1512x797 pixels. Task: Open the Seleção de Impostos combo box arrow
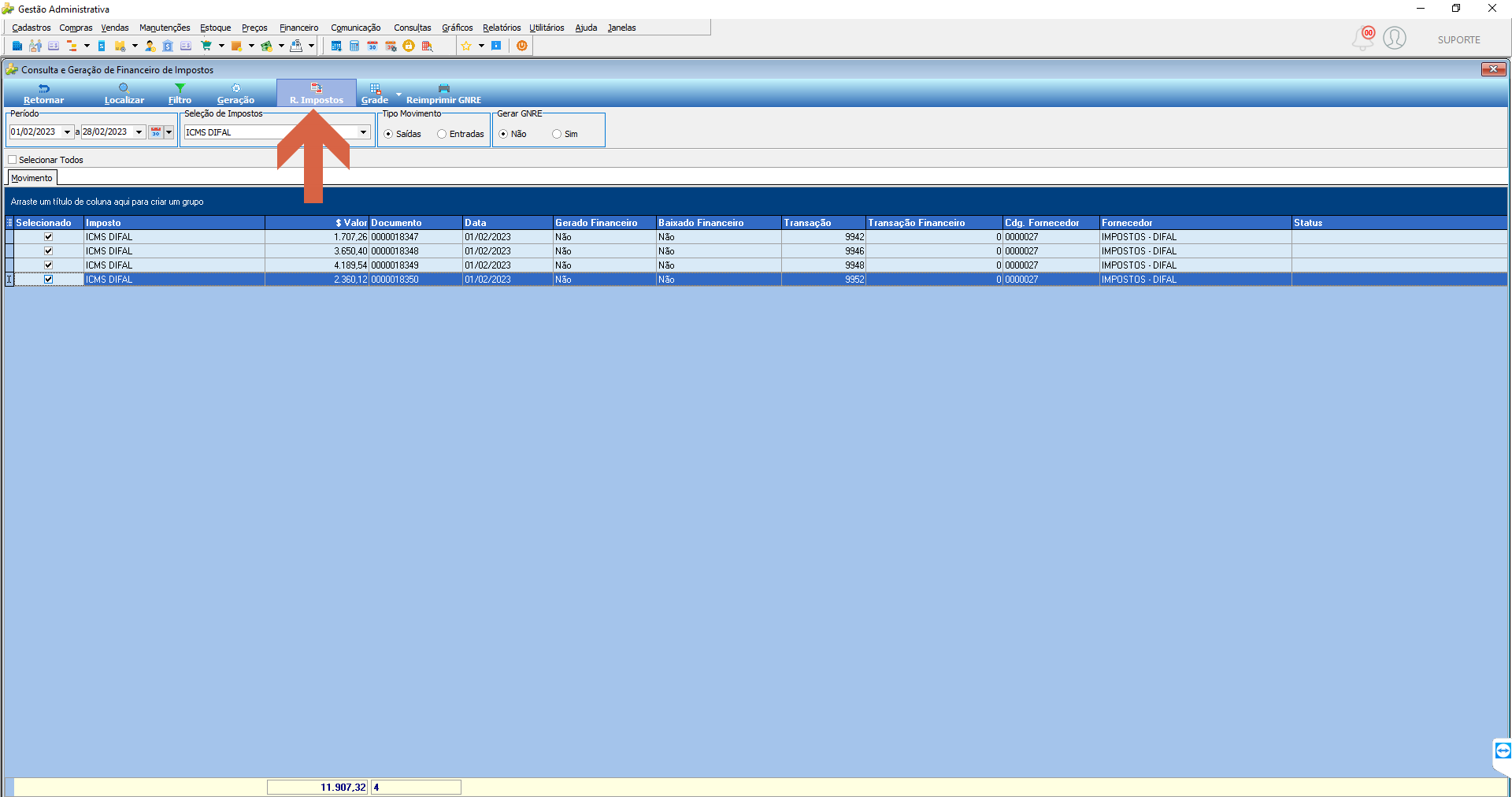[x=364, y=132]
